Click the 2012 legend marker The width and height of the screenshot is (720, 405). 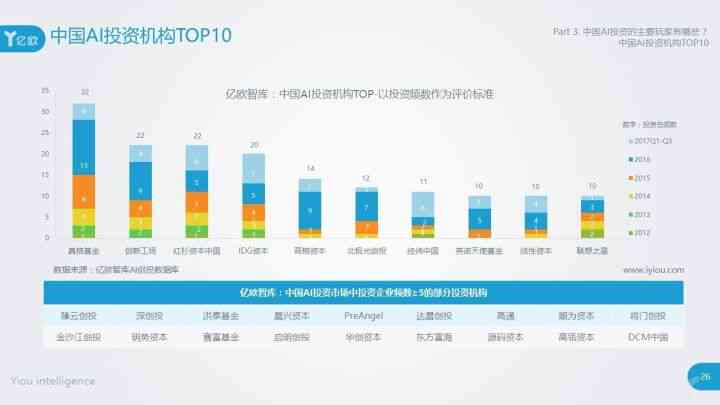point(630,233)
